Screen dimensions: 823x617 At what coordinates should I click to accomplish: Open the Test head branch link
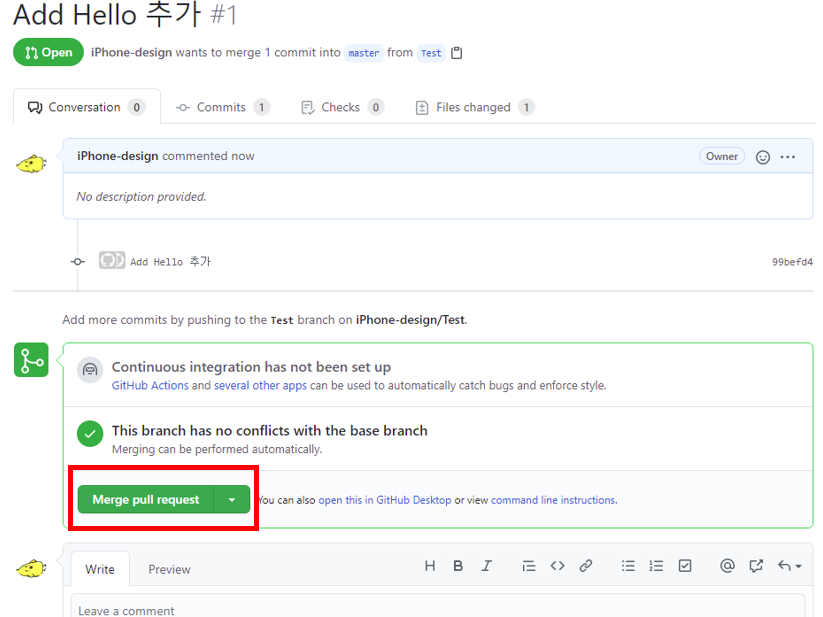tap(431, 53)
